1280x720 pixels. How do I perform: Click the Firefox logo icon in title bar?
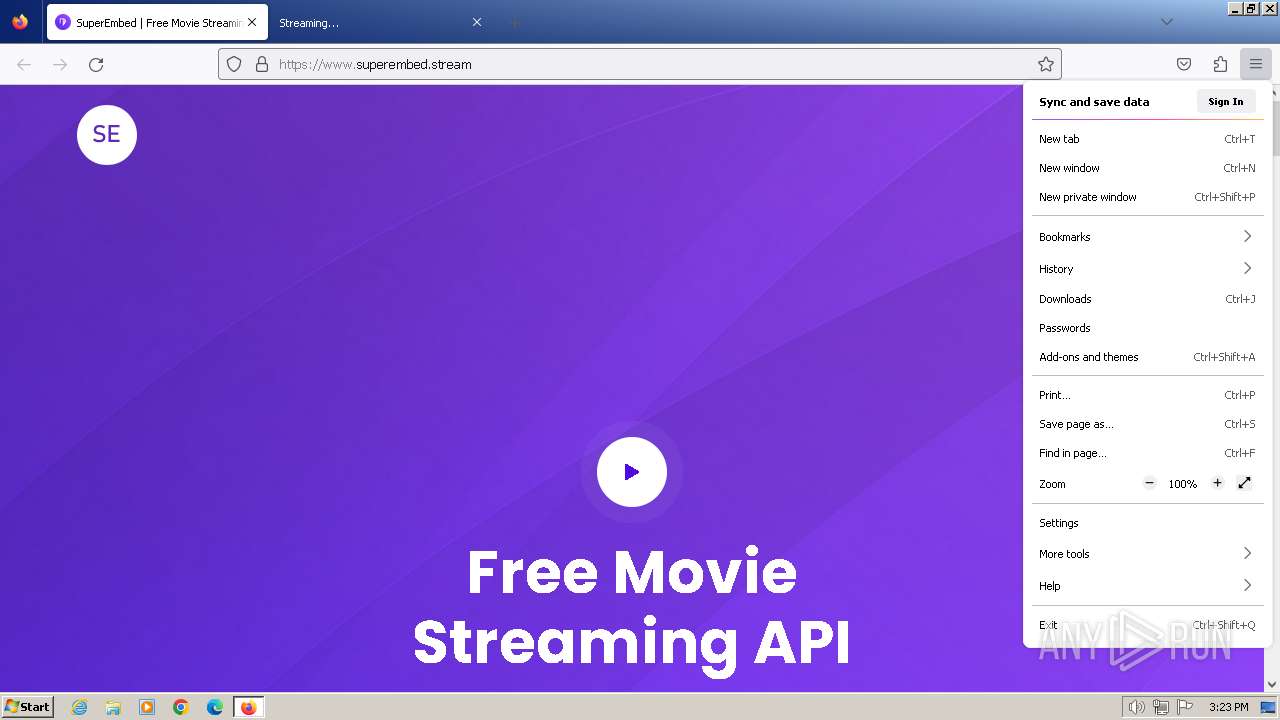click(x=20, y=22)
